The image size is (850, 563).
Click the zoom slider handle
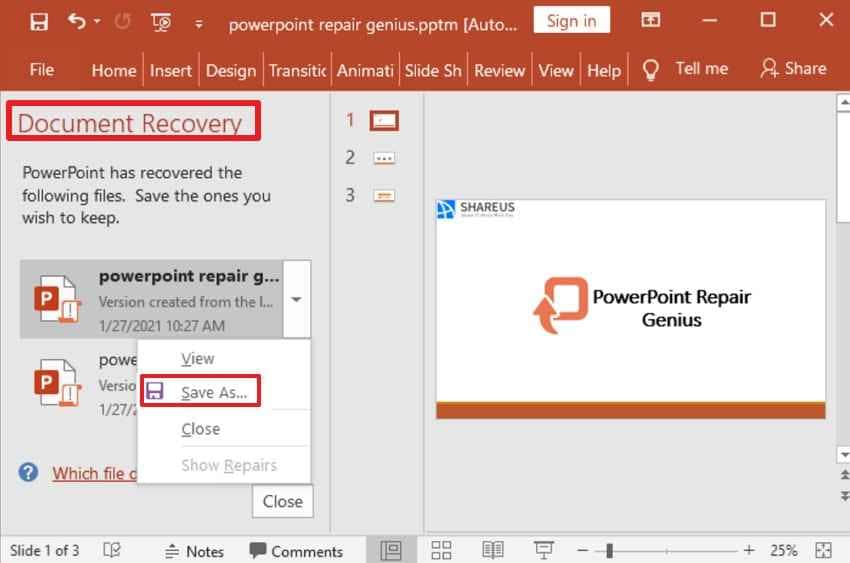(609, 551)
